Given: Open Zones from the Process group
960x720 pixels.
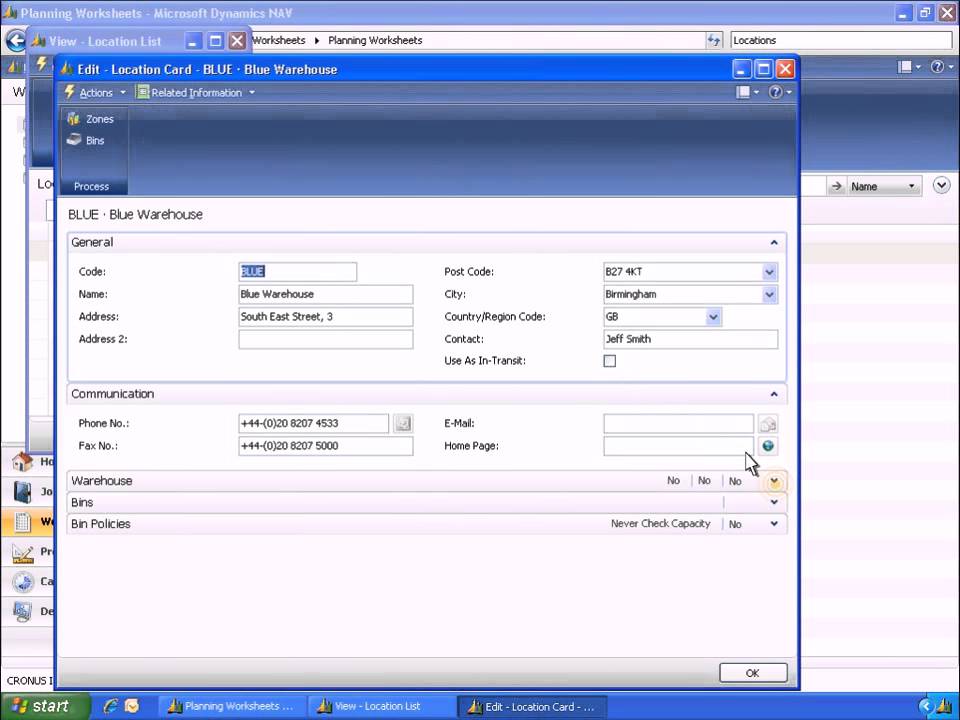Looking at the screenshot, I should click(91, 119).
